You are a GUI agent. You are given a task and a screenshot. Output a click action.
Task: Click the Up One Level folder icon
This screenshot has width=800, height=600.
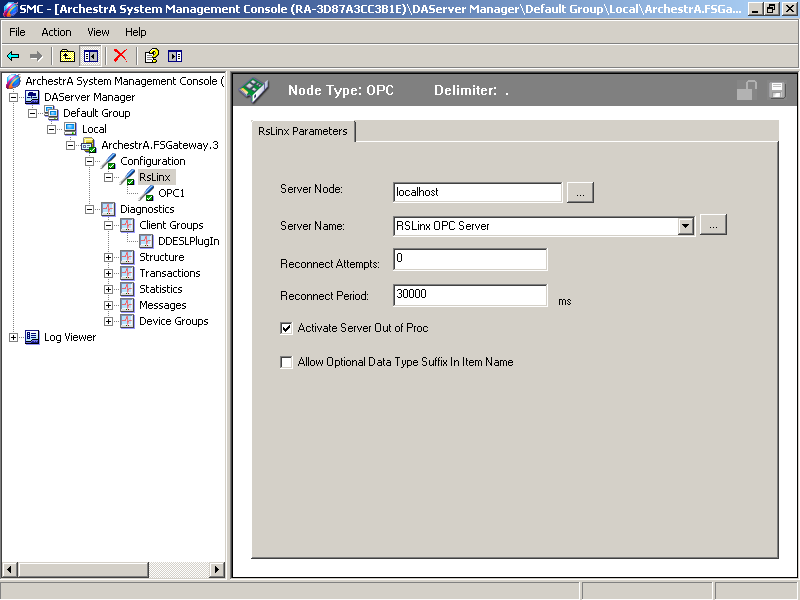[x=67, y=56]
